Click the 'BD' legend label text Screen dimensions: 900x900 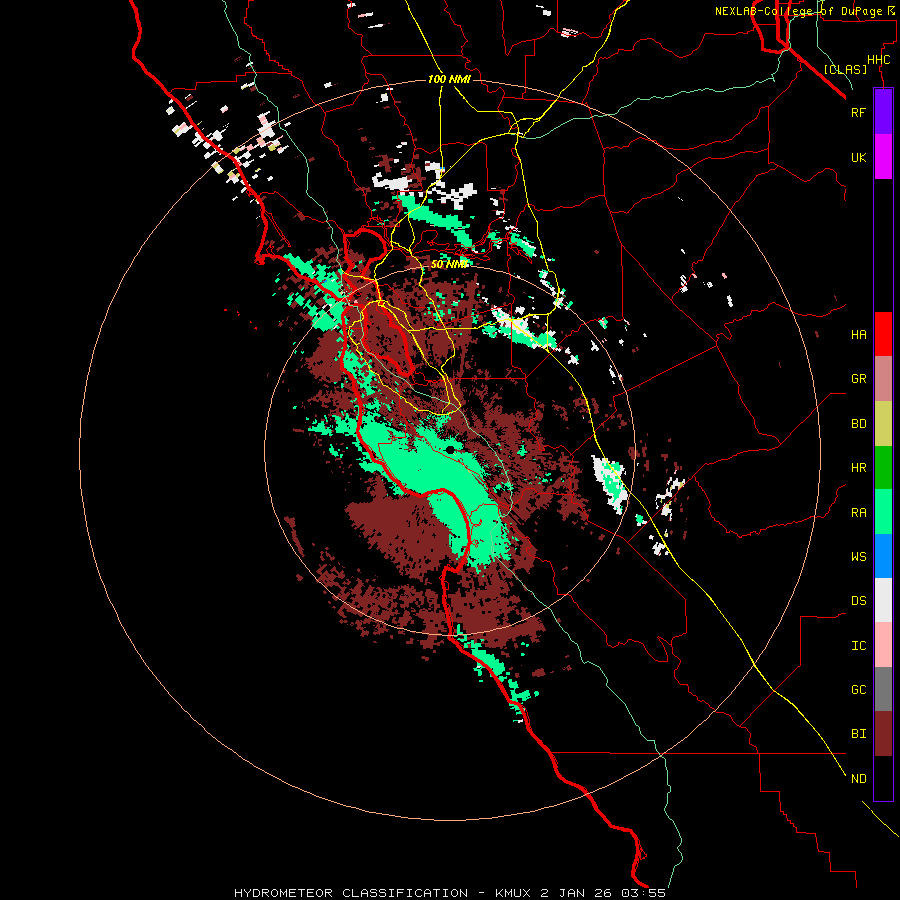(x=858, y=424)
